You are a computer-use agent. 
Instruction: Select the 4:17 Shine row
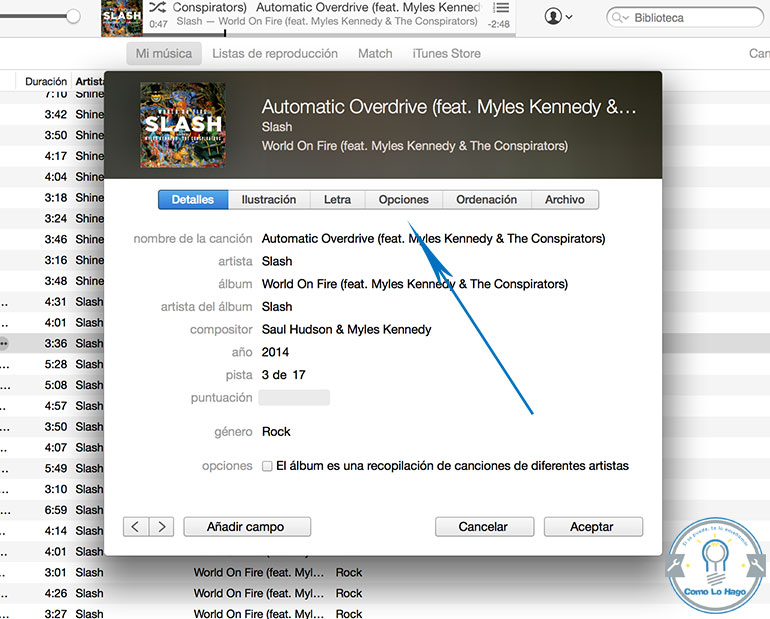tap(52, 156)
